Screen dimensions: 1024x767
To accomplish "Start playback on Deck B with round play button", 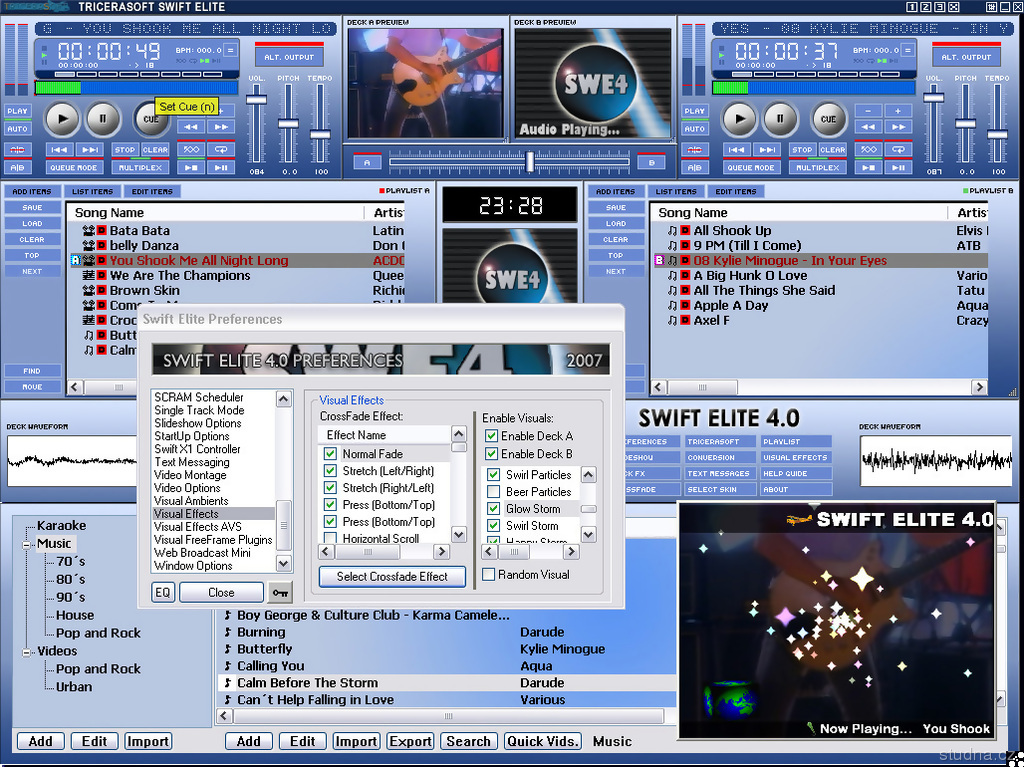I will click(739, 119).
